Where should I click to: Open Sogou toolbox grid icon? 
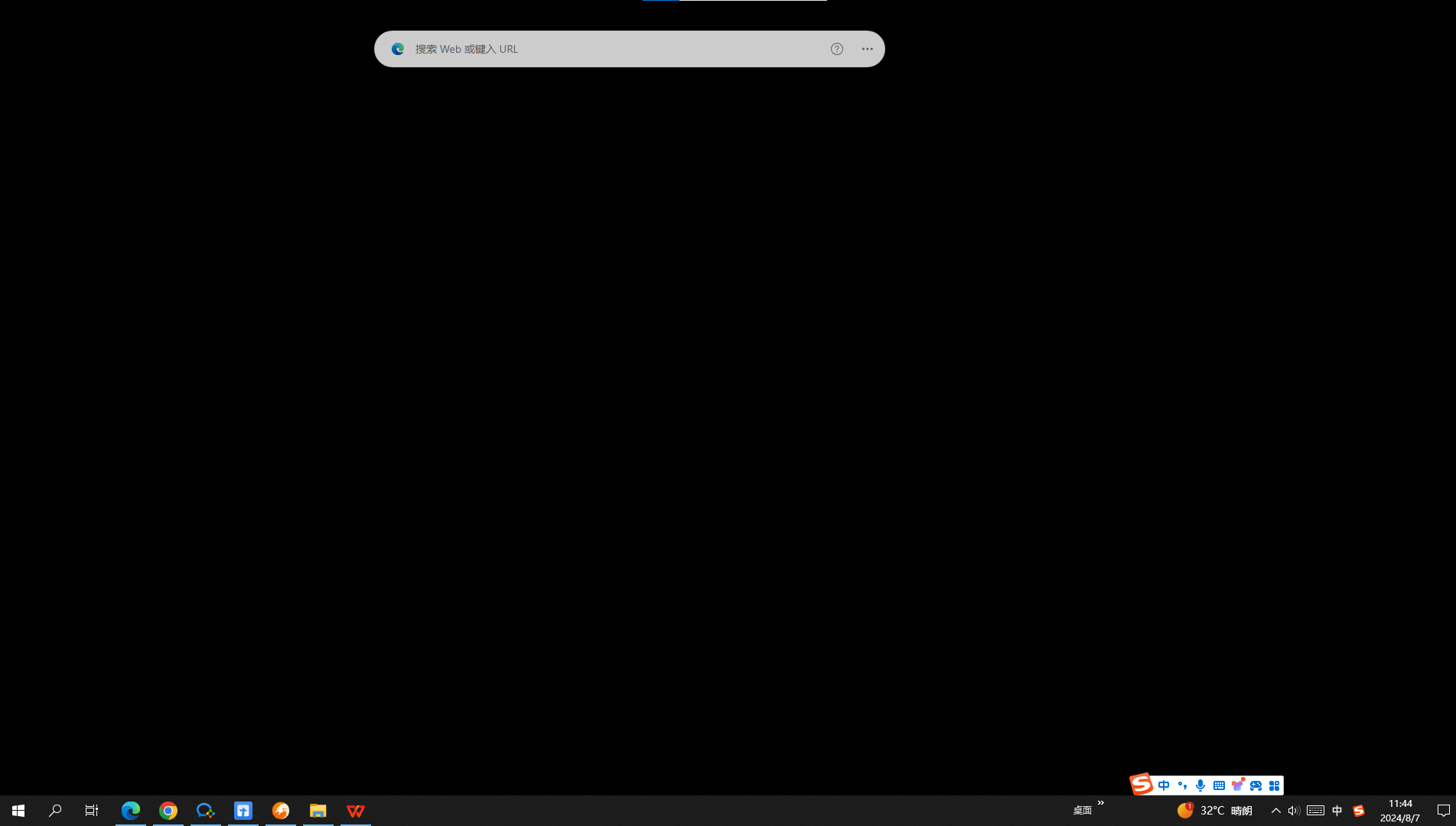(x=1274, y=785)
